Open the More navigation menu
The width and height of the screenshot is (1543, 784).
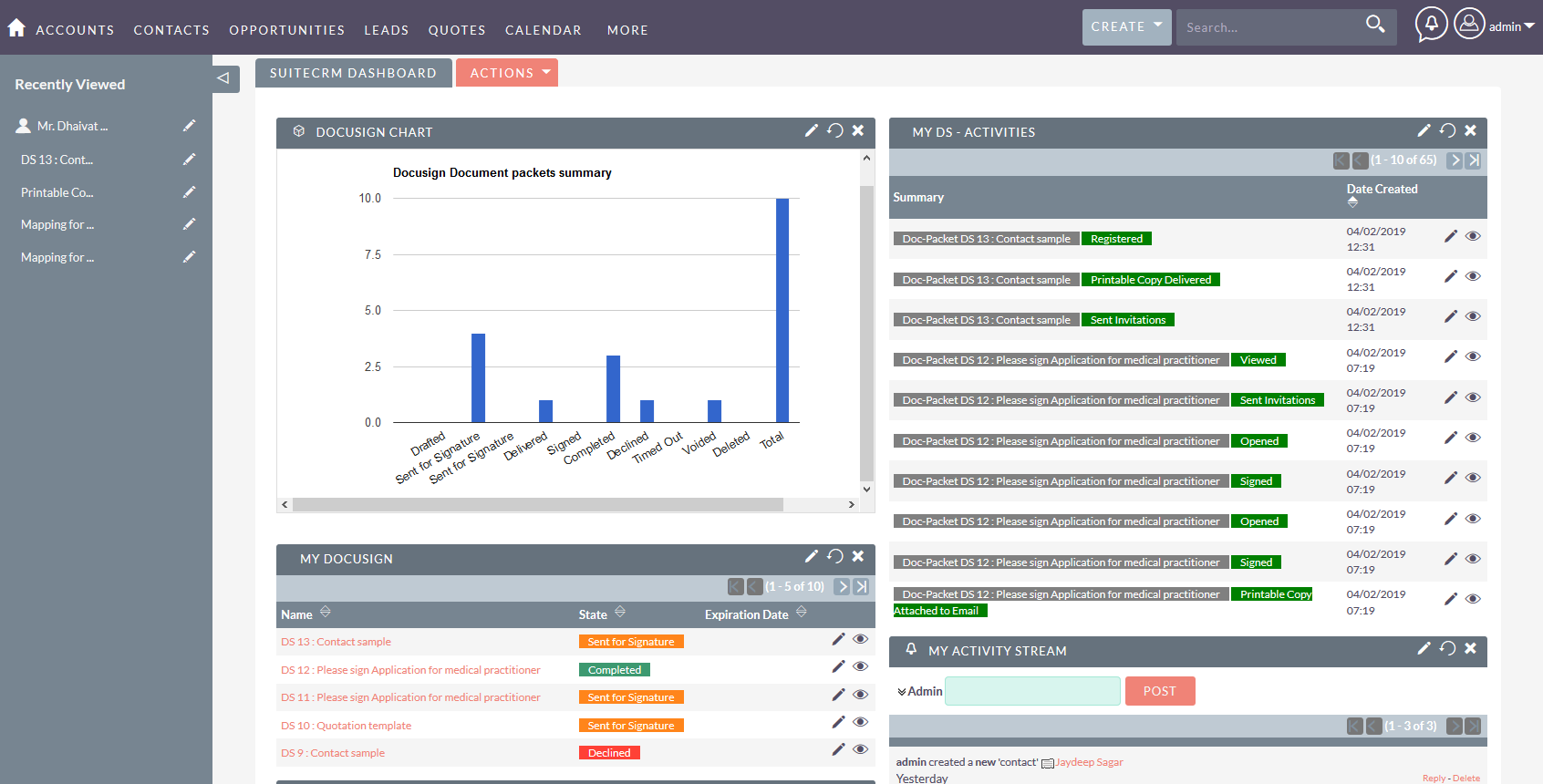coord(627,30)
